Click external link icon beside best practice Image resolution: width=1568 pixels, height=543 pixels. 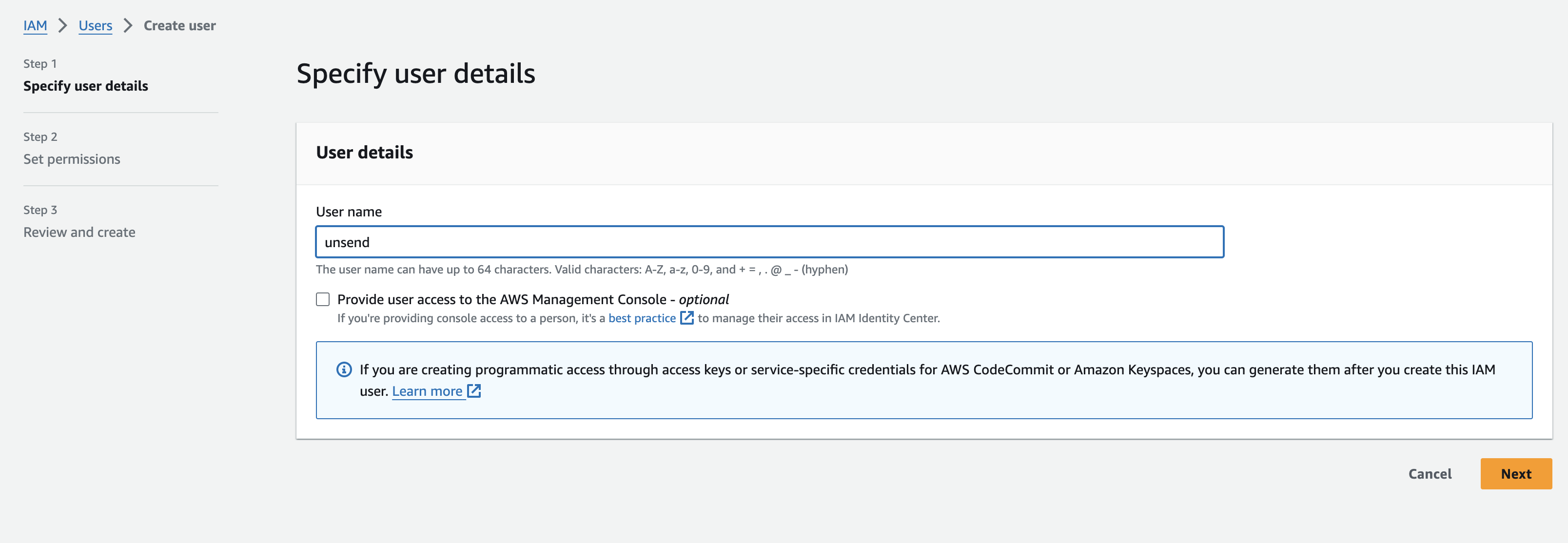point(686,318)
